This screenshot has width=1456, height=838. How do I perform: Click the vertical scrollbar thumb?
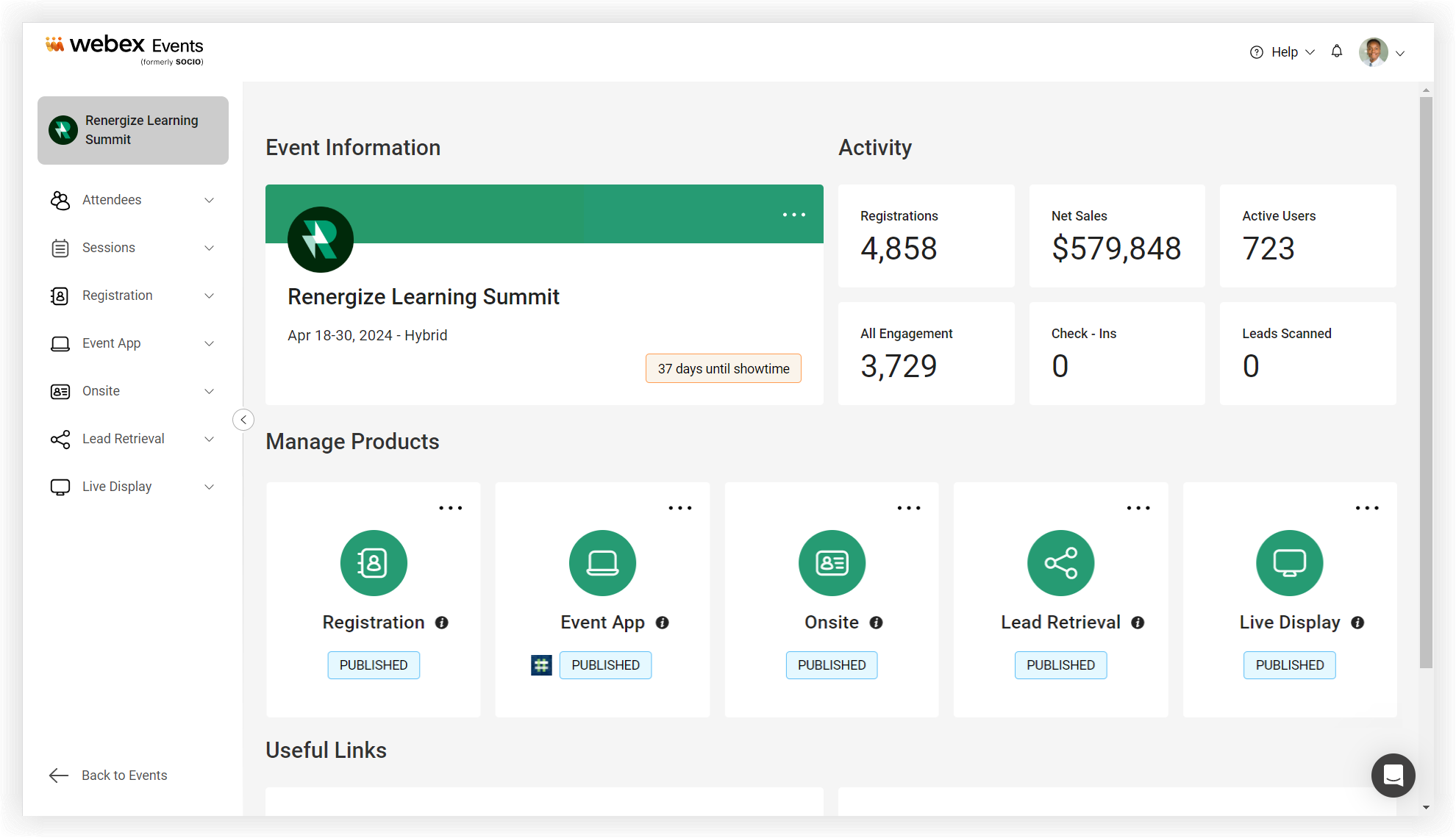1426,382
